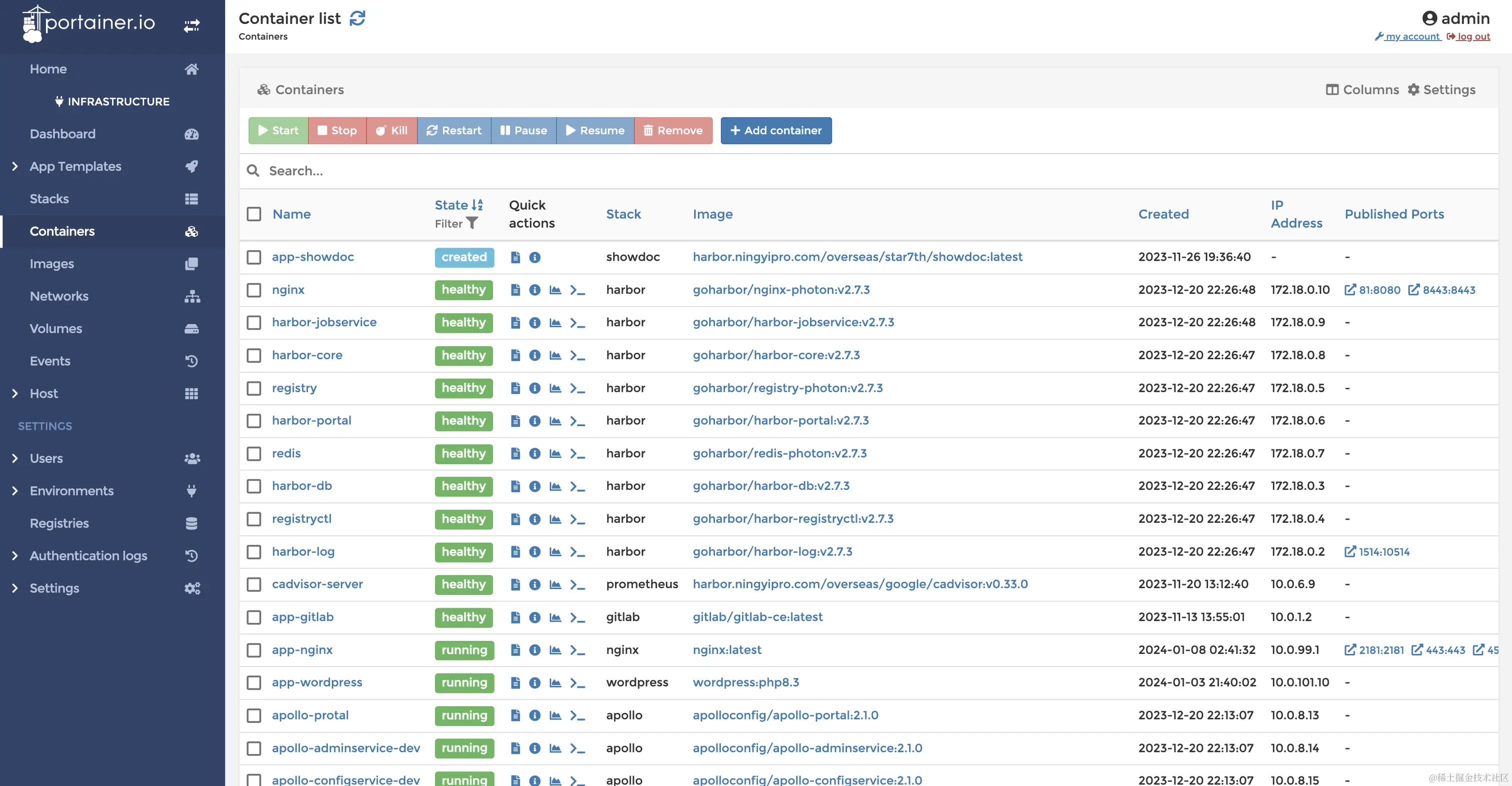Image resolution: width=1512 pixels, height=786 pixels.
Task: Toggle sidebar with the arrows icon near logo
Action: point(191,26)
